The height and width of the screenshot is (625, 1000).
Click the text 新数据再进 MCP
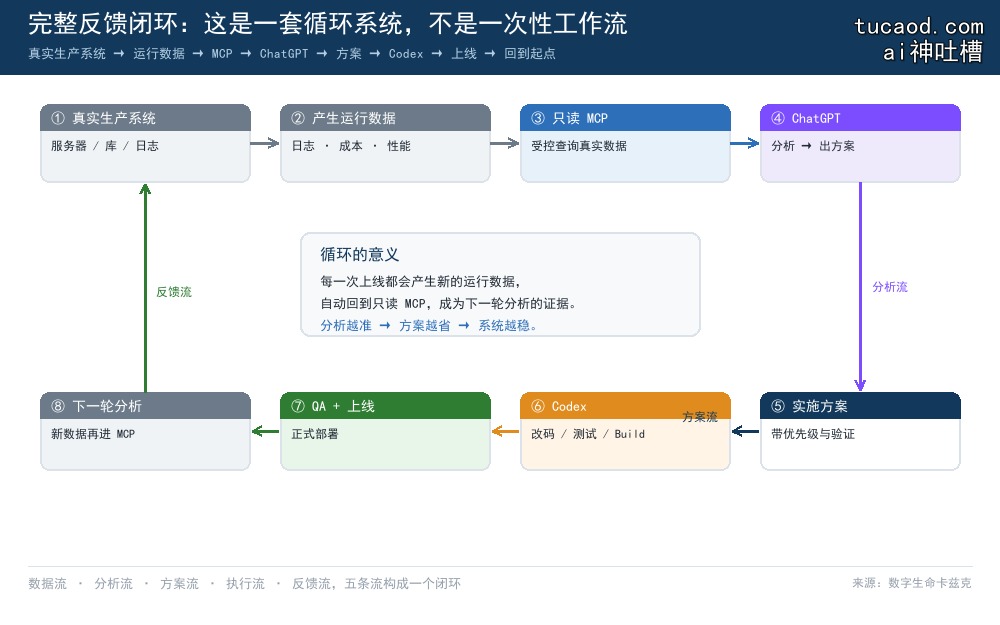click(93, 434)
